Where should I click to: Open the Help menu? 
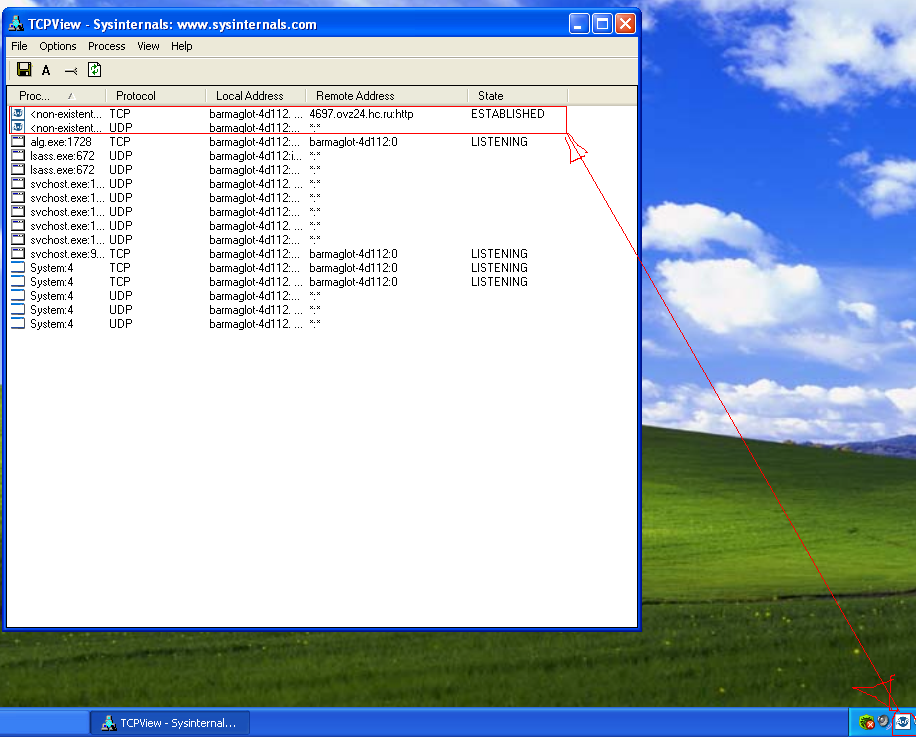coord(182,46)
